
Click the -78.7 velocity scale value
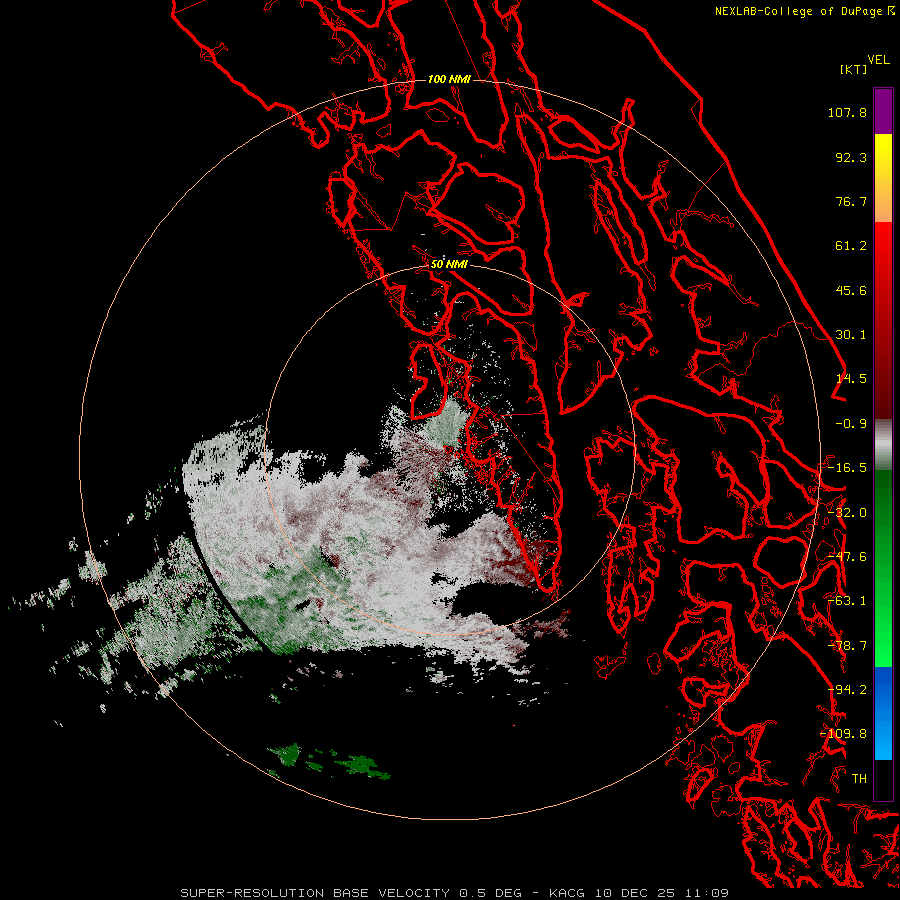point(847,646)
